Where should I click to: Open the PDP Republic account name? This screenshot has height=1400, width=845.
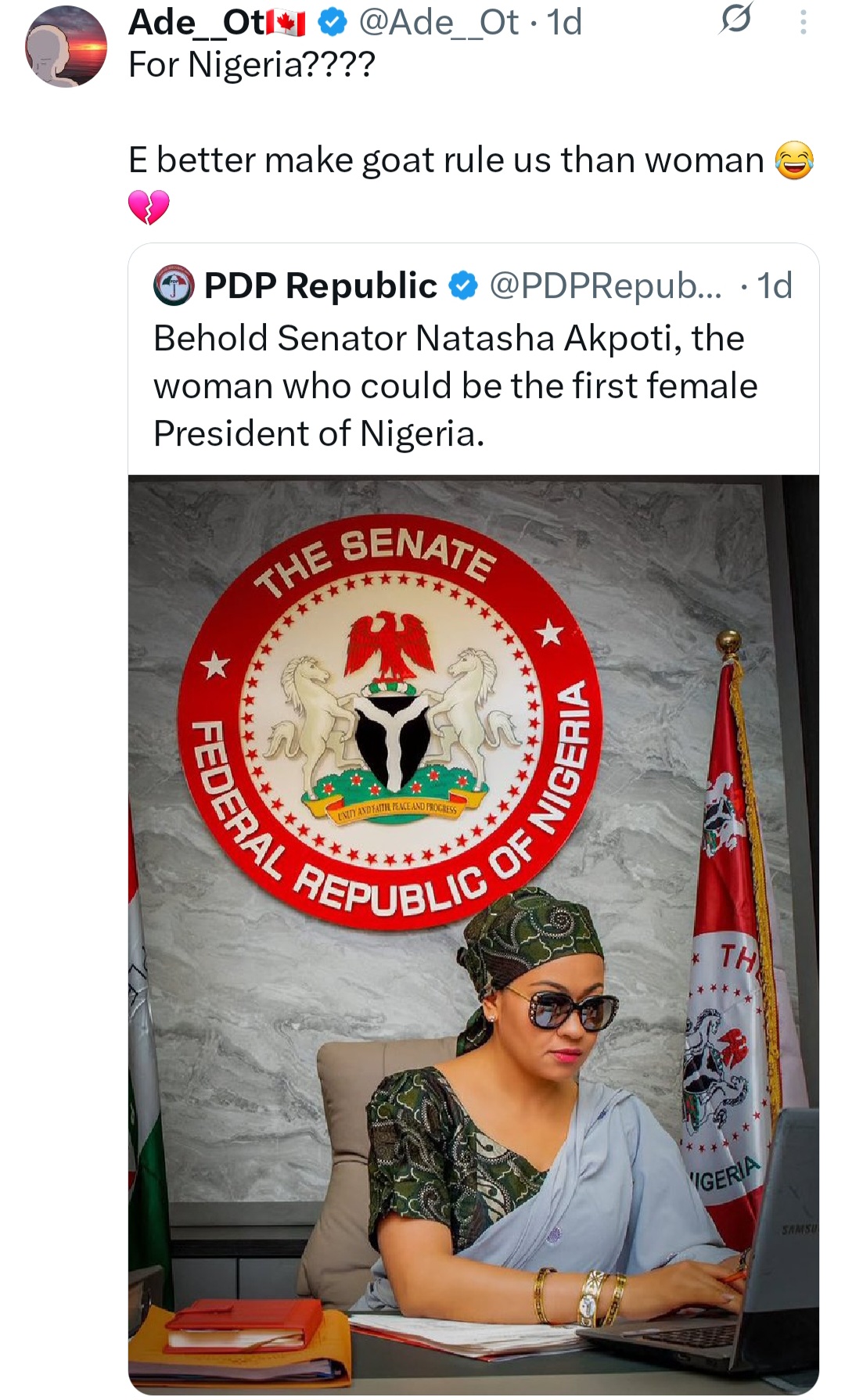tap(320, 285)
